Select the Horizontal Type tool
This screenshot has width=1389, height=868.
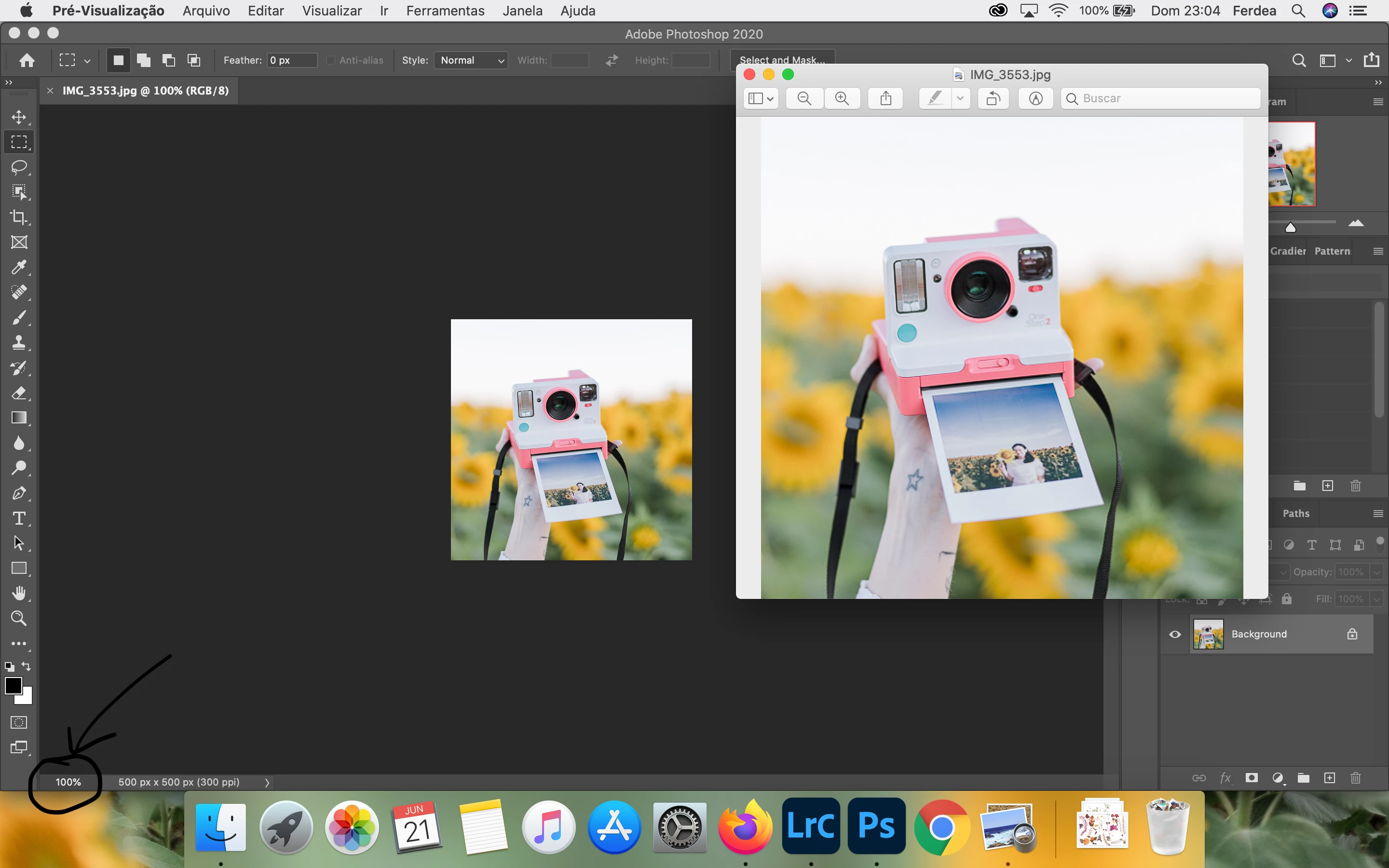tap(19, 518)
